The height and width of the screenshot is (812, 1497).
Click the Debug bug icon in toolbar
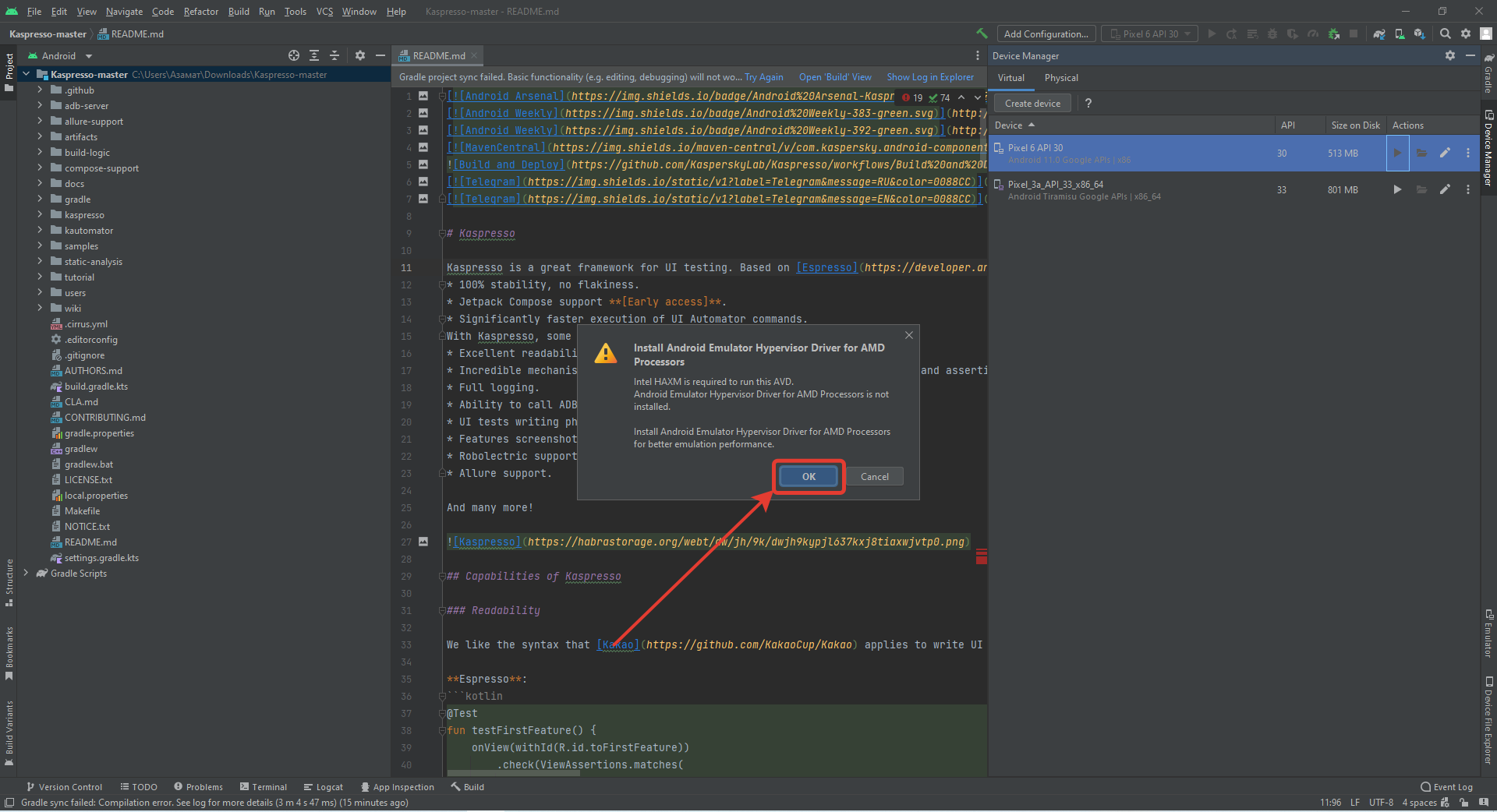(1272, 34)
